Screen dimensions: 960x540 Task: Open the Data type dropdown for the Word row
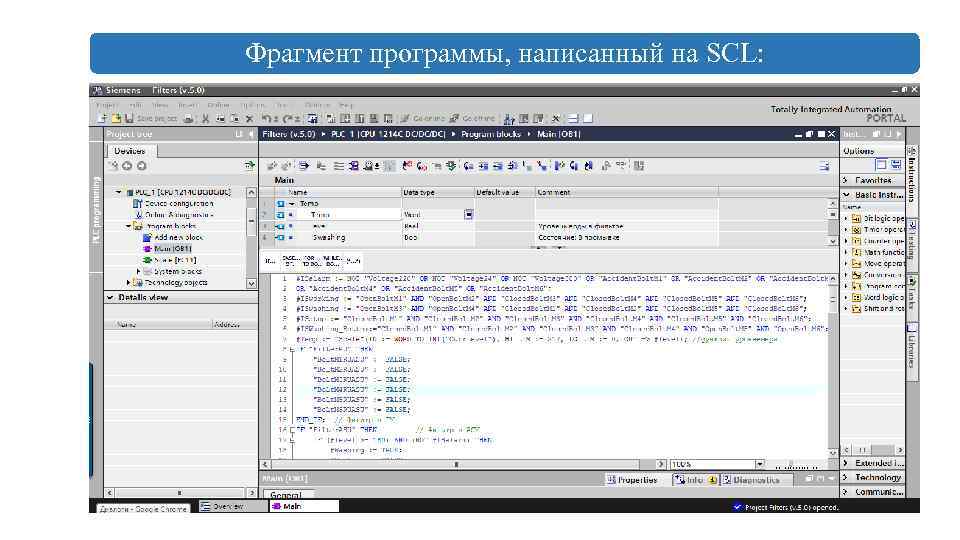[x=468, y=214]
